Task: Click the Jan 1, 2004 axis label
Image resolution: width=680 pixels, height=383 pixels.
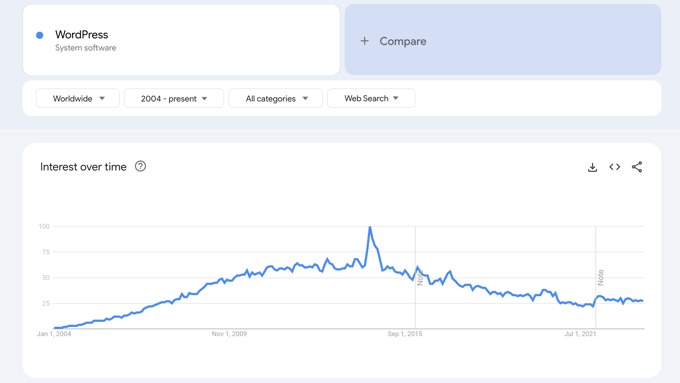Action: pyautogui.click(x=54, y=334)
